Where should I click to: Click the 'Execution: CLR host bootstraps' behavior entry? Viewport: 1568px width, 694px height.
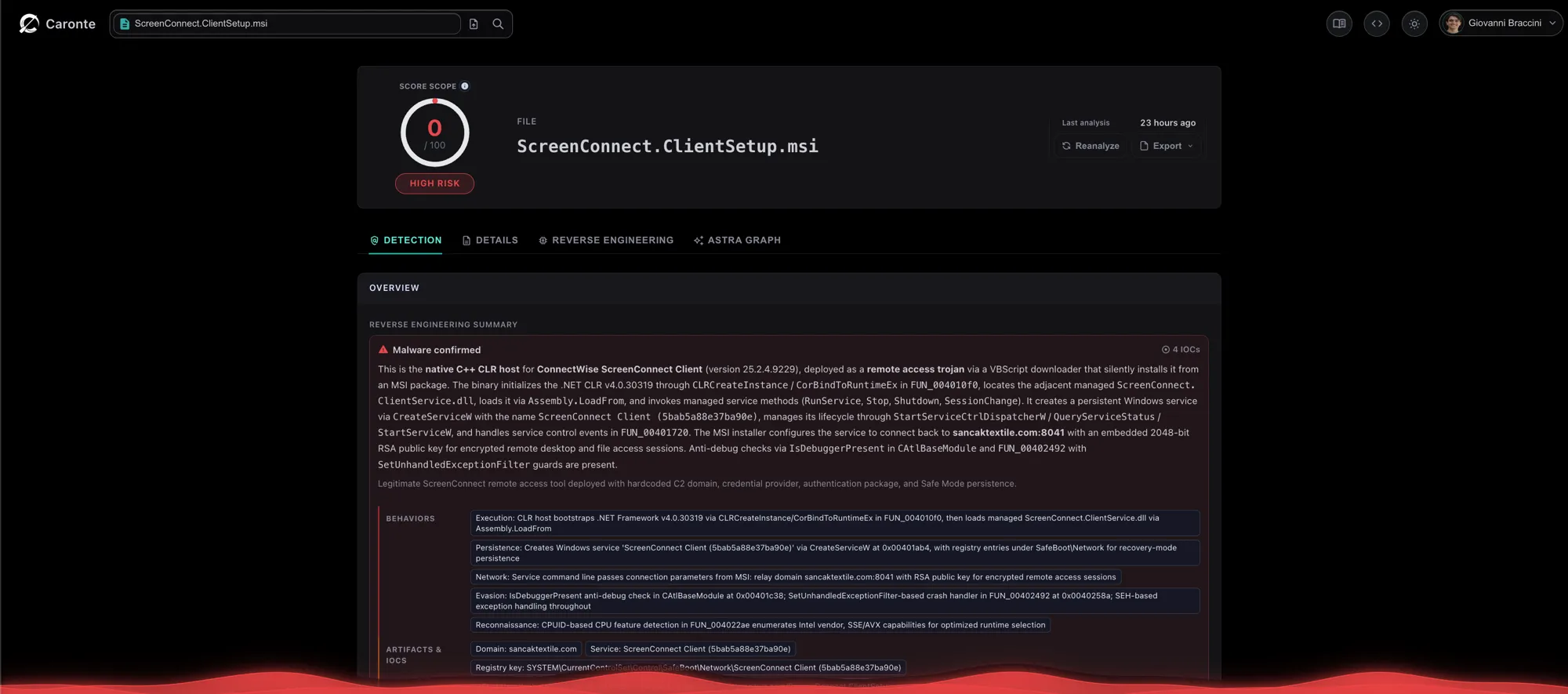(x=835, y=523)
